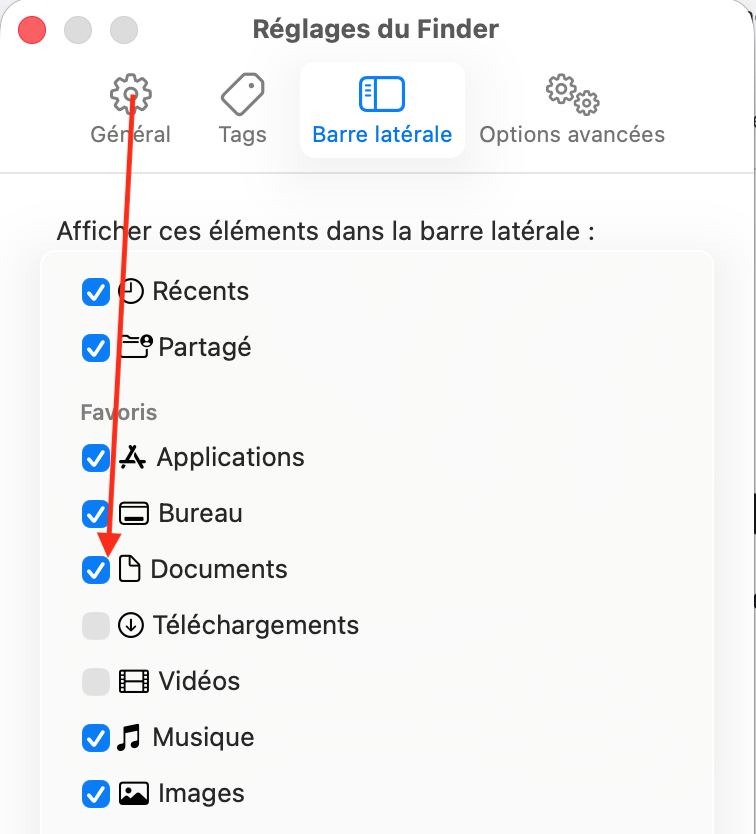
Task: Click the Vidéos film strip icon
Action: [x=134, y=682]
